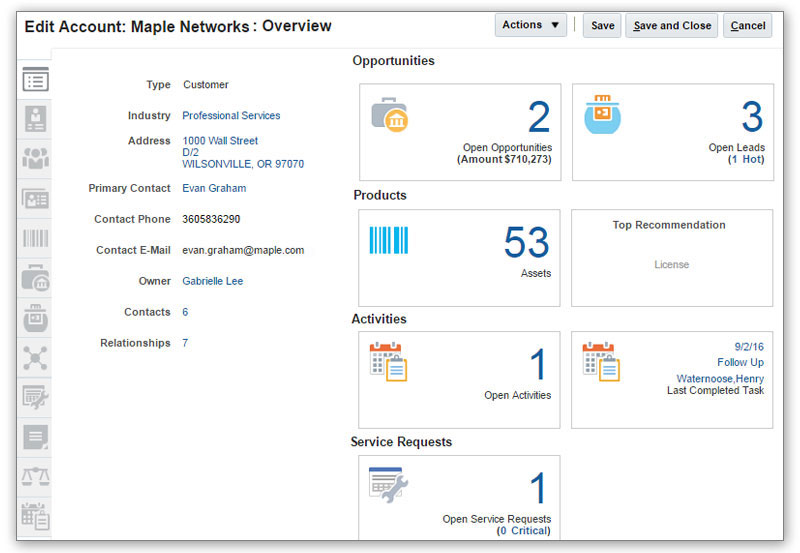This screenshot has width=800, height=553.
Task: Open the 1000 Wall Street address link
Action: 220,141
